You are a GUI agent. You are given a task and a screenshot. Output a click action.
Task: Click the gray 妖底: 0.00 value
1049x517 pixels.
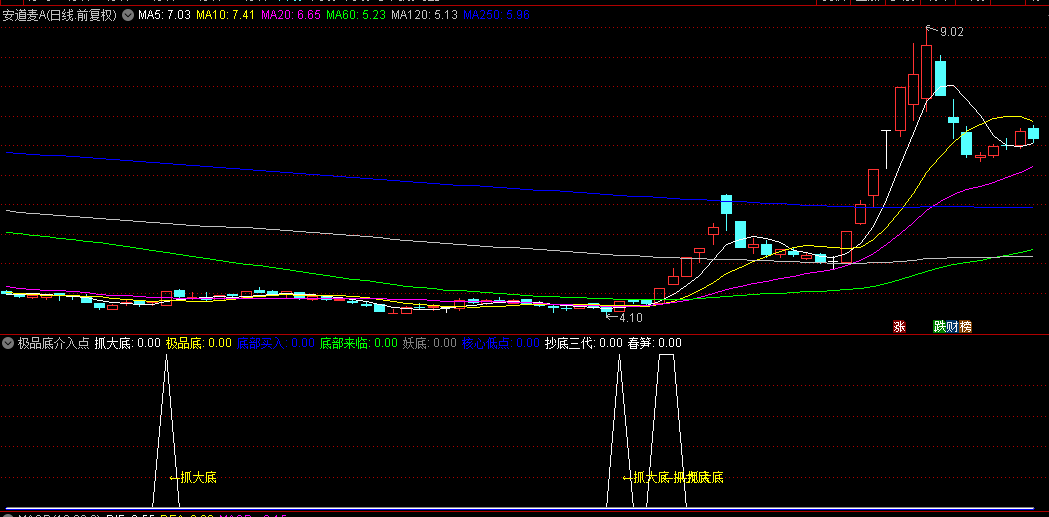[430, 343]
